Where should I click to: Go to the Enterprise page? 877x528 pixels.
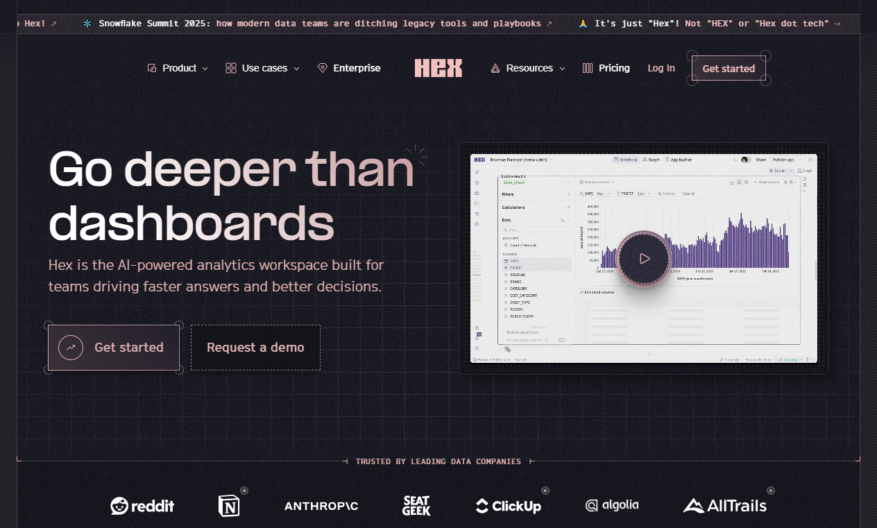coord(349,68)
